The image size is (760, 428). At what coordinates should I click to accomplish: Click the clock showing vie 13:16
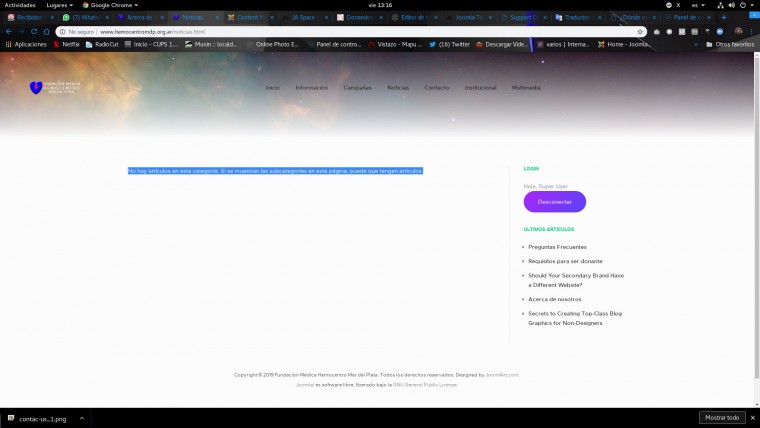coord(380,5)
